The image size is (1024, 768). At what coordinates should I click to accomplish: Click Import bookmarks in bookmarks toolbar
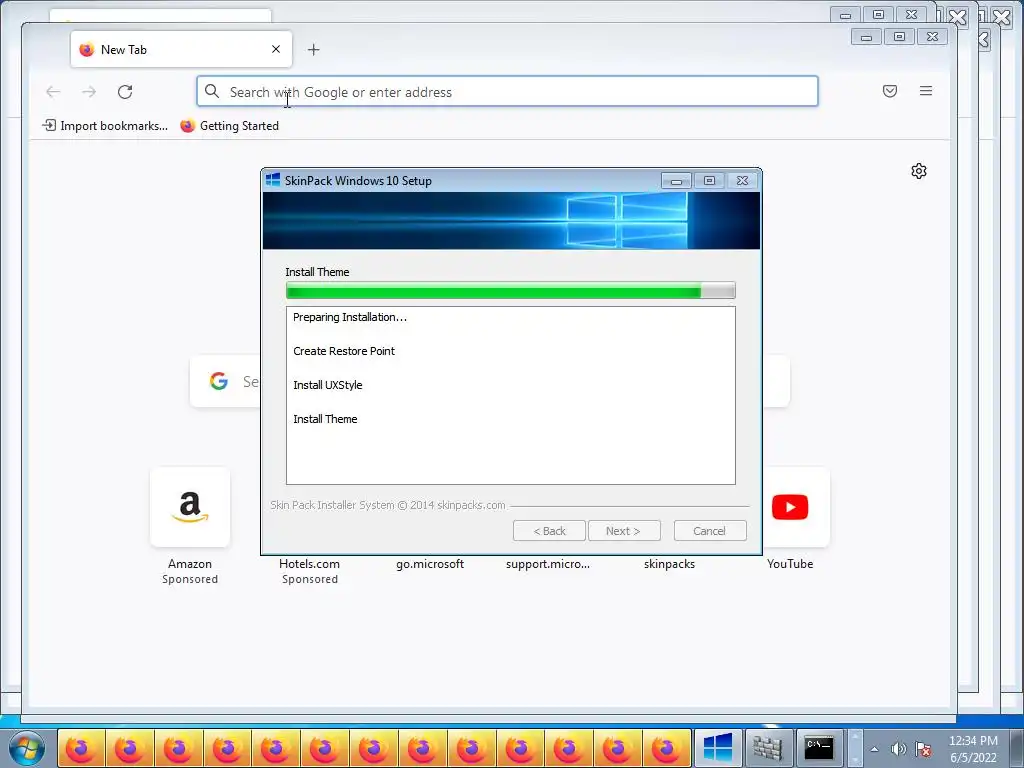(x=105, y=125)
